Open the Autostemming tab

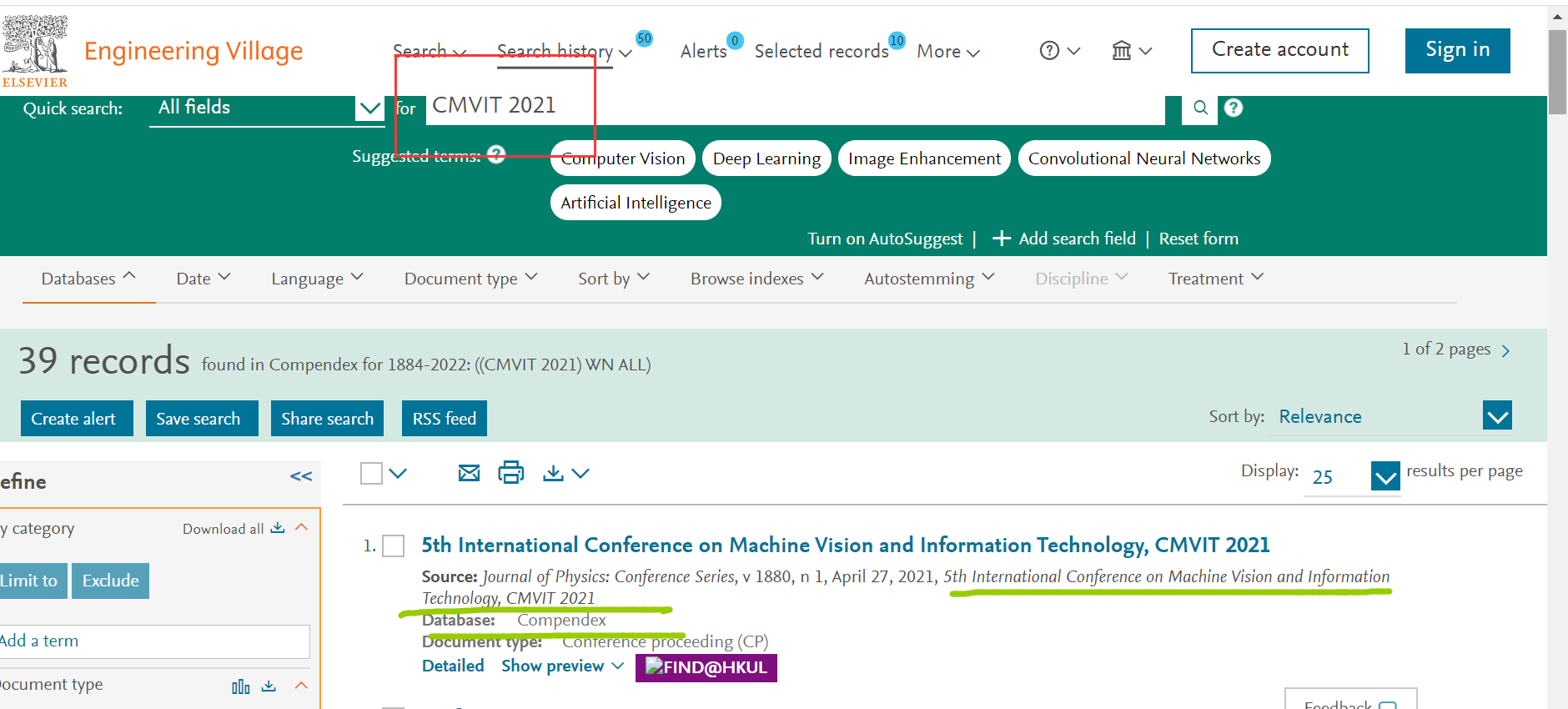coord(929,279)
